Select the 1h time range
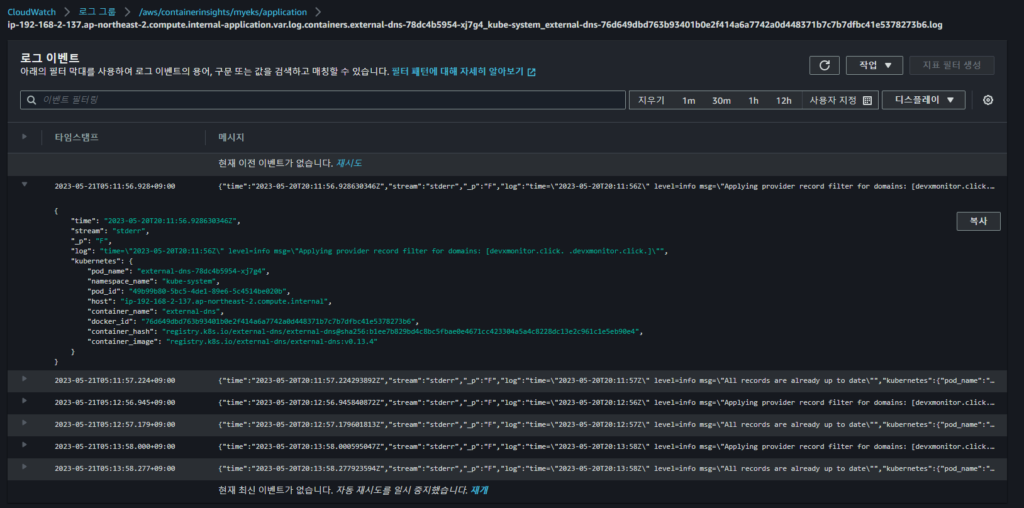The height and width of the screenshot is (508, 1024). click(x=753, y=101)
